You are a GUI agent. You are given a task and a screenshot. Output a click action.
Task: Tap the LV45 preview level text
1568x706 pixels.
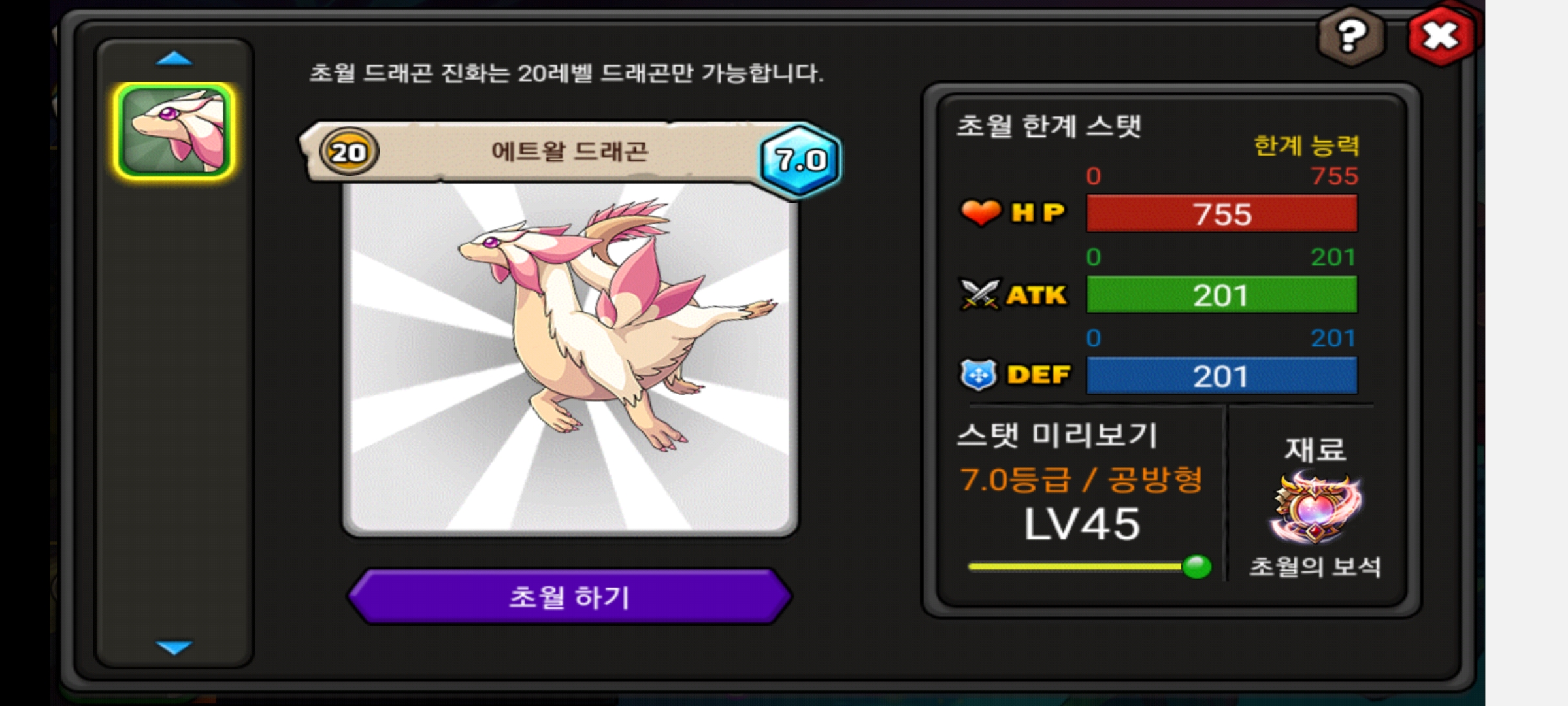pos(1082,524)
